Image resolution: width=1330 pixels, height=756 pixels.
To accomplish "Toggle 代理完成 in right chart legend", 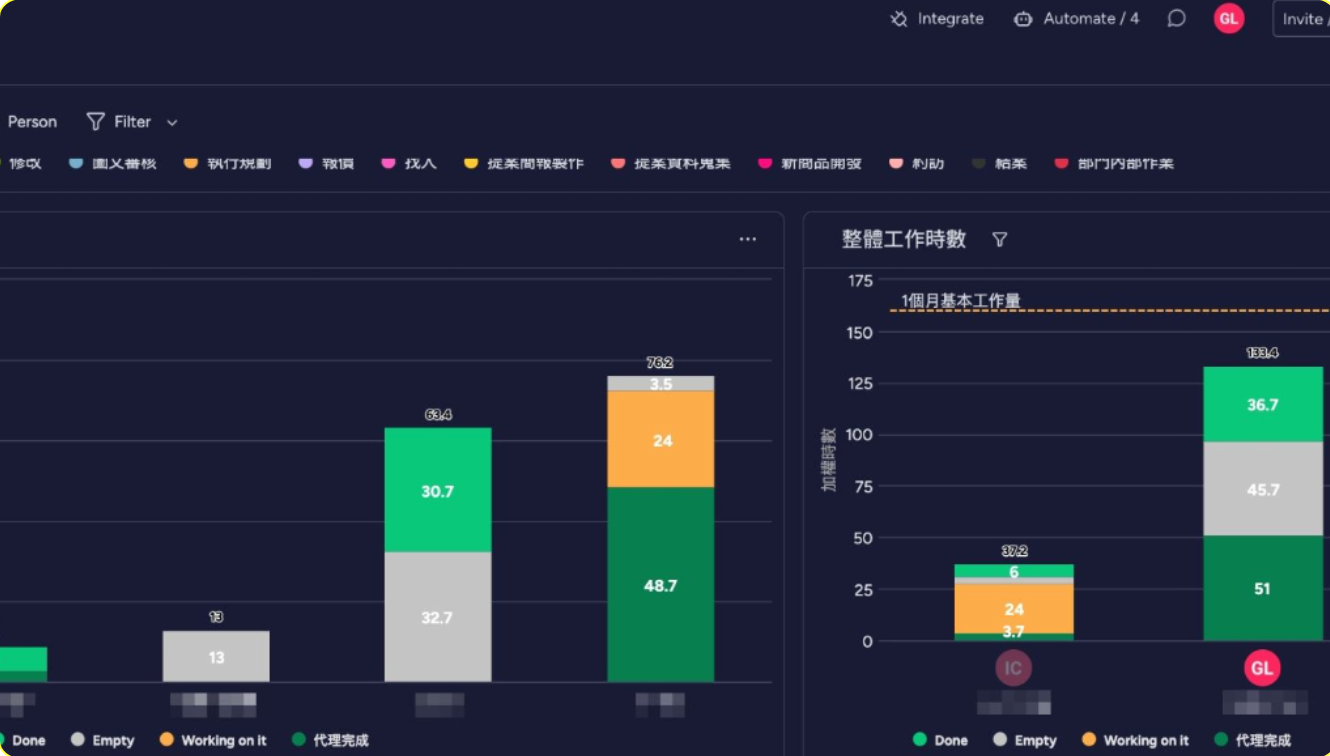I will pyautogui.click(x=1253, y=740).
